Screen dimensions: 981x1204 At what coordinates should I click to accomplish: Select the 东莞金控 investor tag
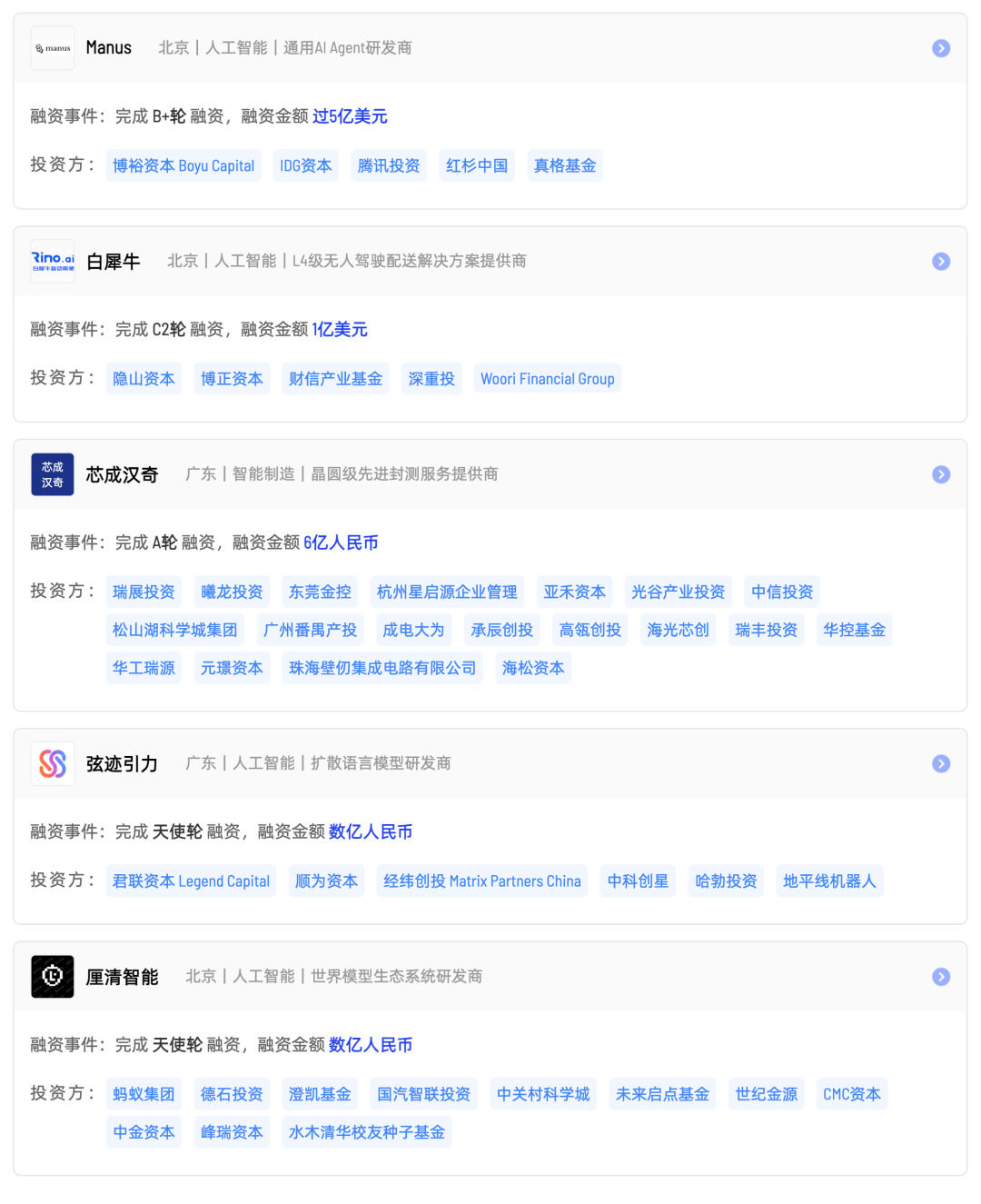(x=320, y=592)
